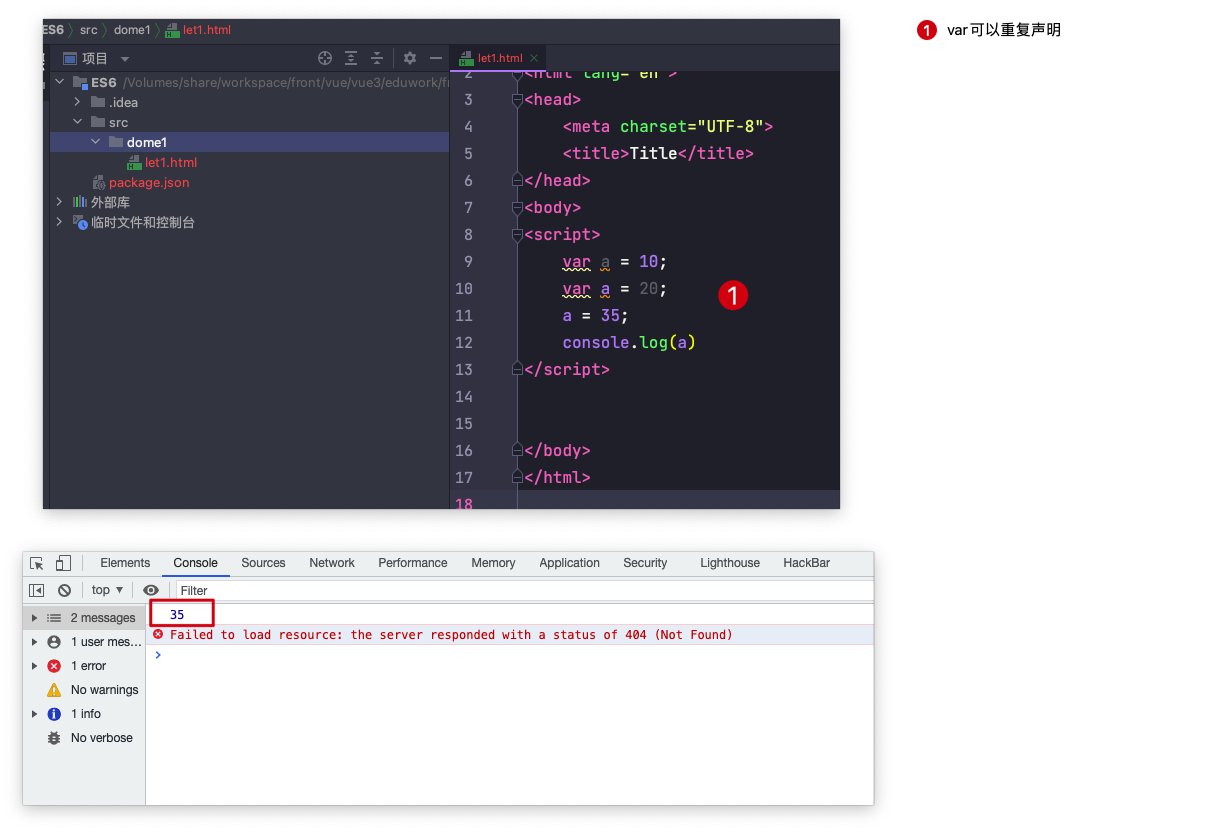
Task: Click the Collapse All icon in project panel
Action: tap(377, 58)
